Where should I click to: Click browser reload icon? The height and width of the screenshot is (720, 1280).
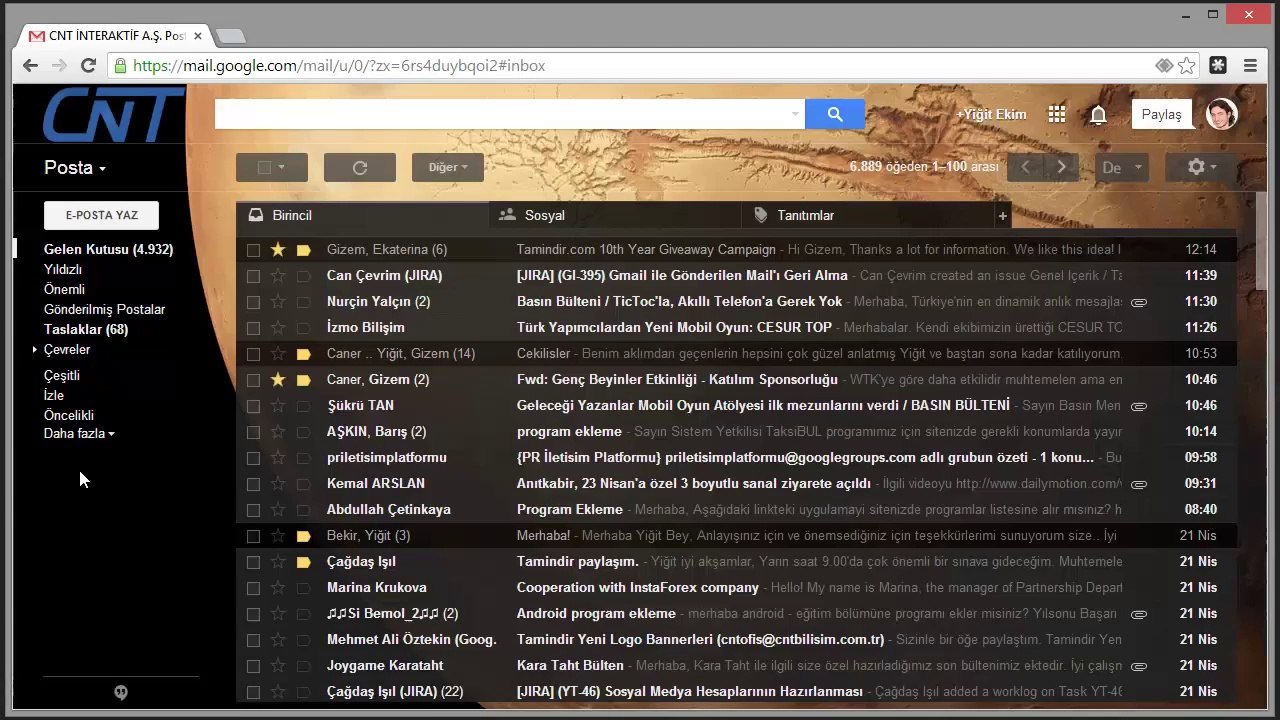[88, 65]
